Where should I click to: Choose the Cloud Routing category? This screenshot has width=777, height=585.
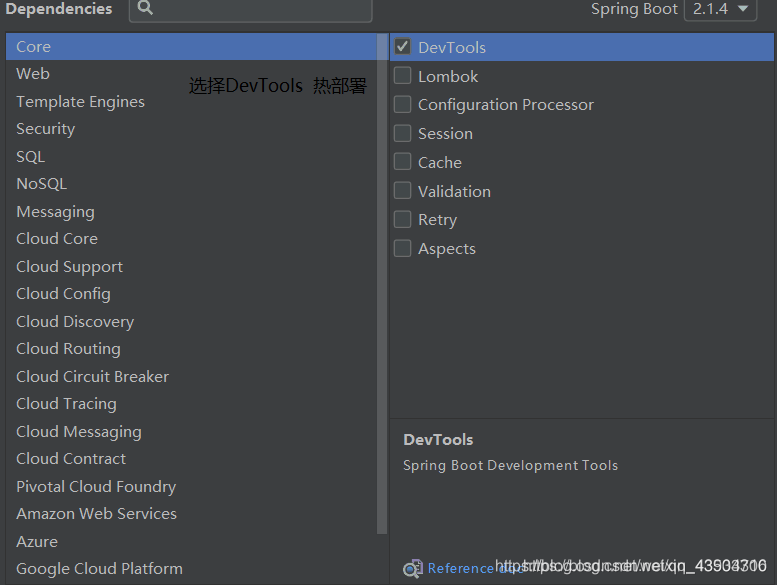(x=191, y=349)
